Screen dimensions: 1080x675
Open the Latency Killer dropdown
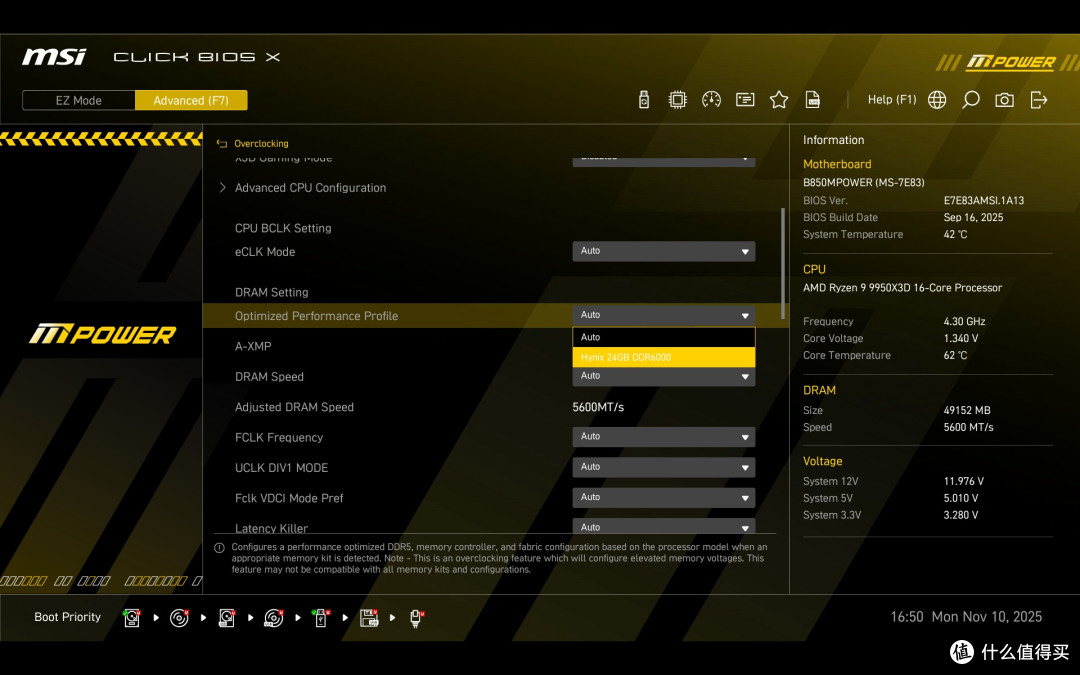click(x=663, y=527)
